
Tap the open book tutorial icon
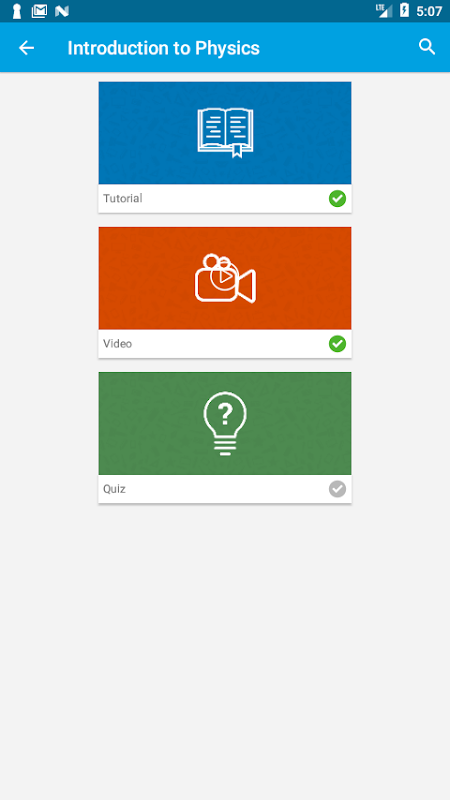click(x=225, y=133)
